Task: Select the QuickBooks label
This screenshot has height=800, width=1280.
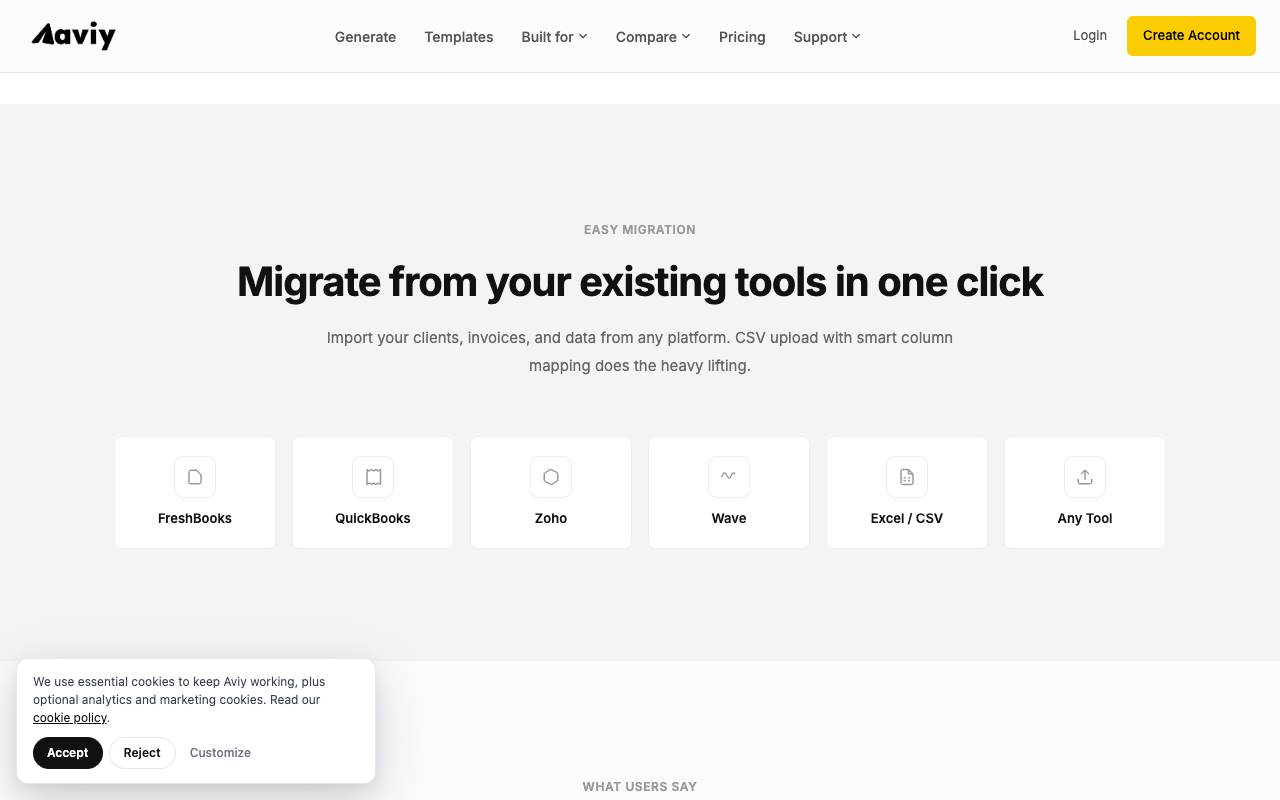Action: click(x=373, y=518)
